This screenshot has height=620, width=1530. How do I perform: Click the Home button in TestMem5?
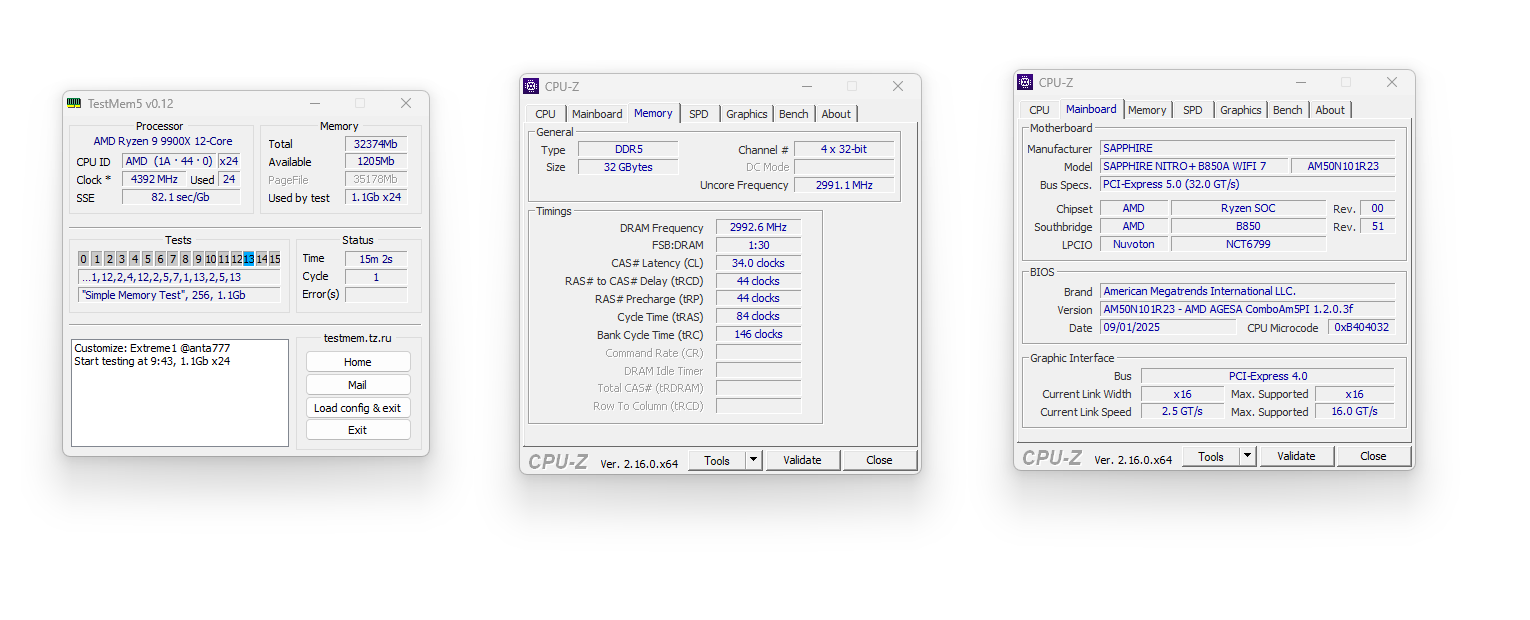357,362
